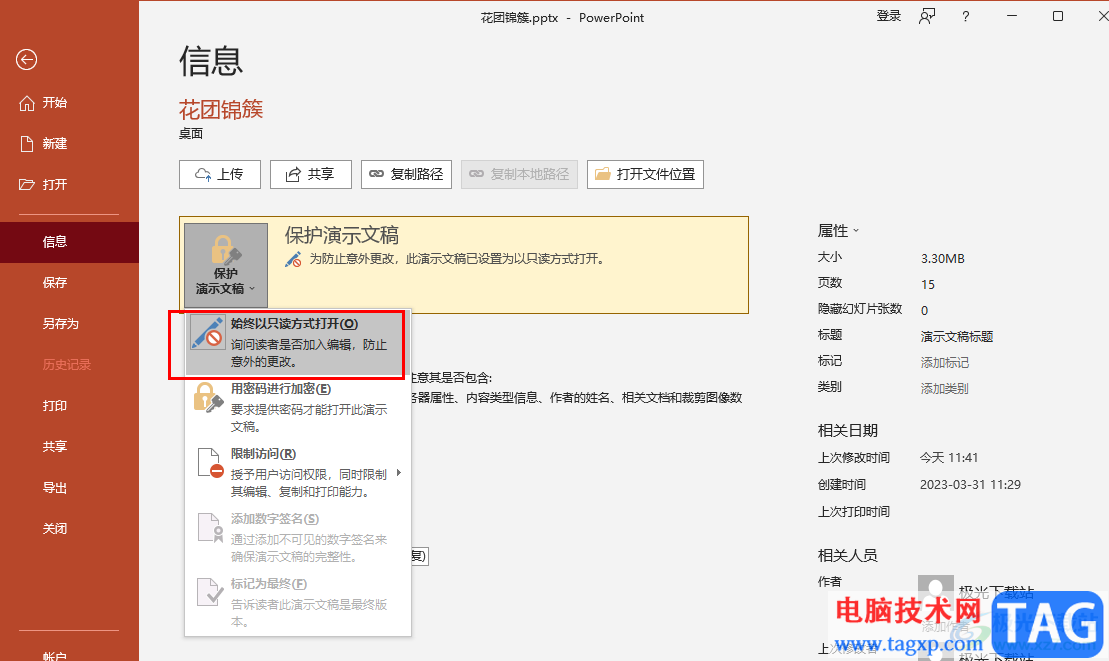This screenshot has width=1109, height=661.
Task: Click the 复制路径 button
Action: click(407, 175)
